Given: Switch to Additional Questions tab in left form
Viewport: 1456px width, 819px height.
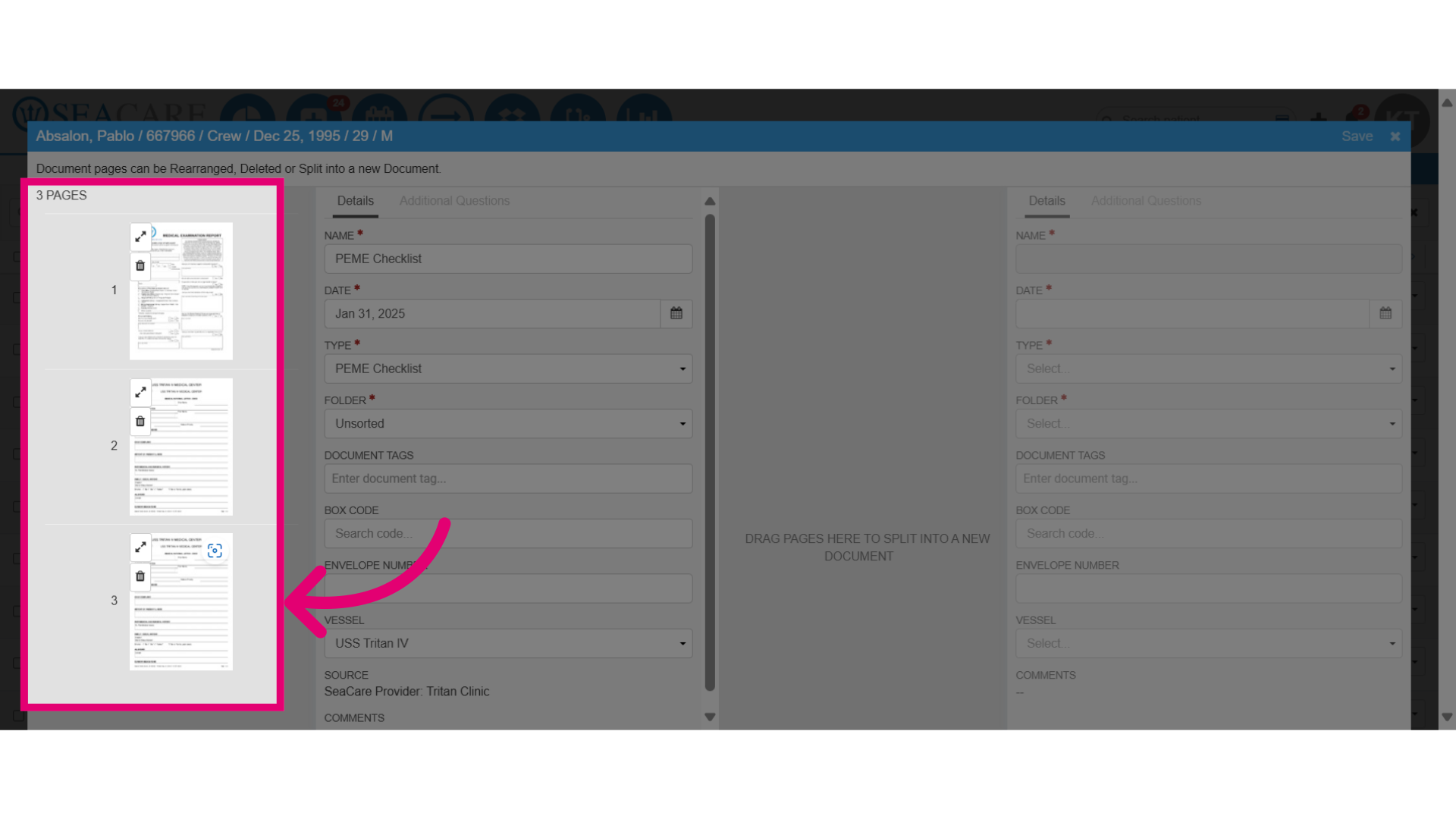Looking at the screenshot, I should coord(454,201).
